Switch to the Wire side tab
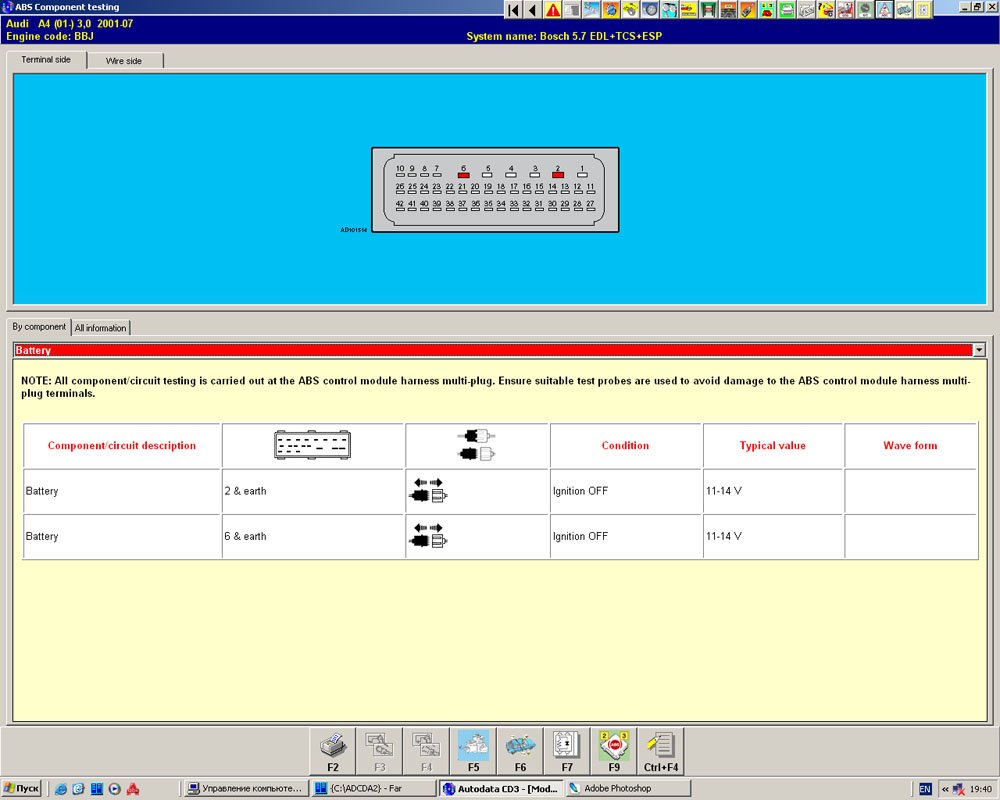This screenshot has height=800, width=1000. click(124, 61)
